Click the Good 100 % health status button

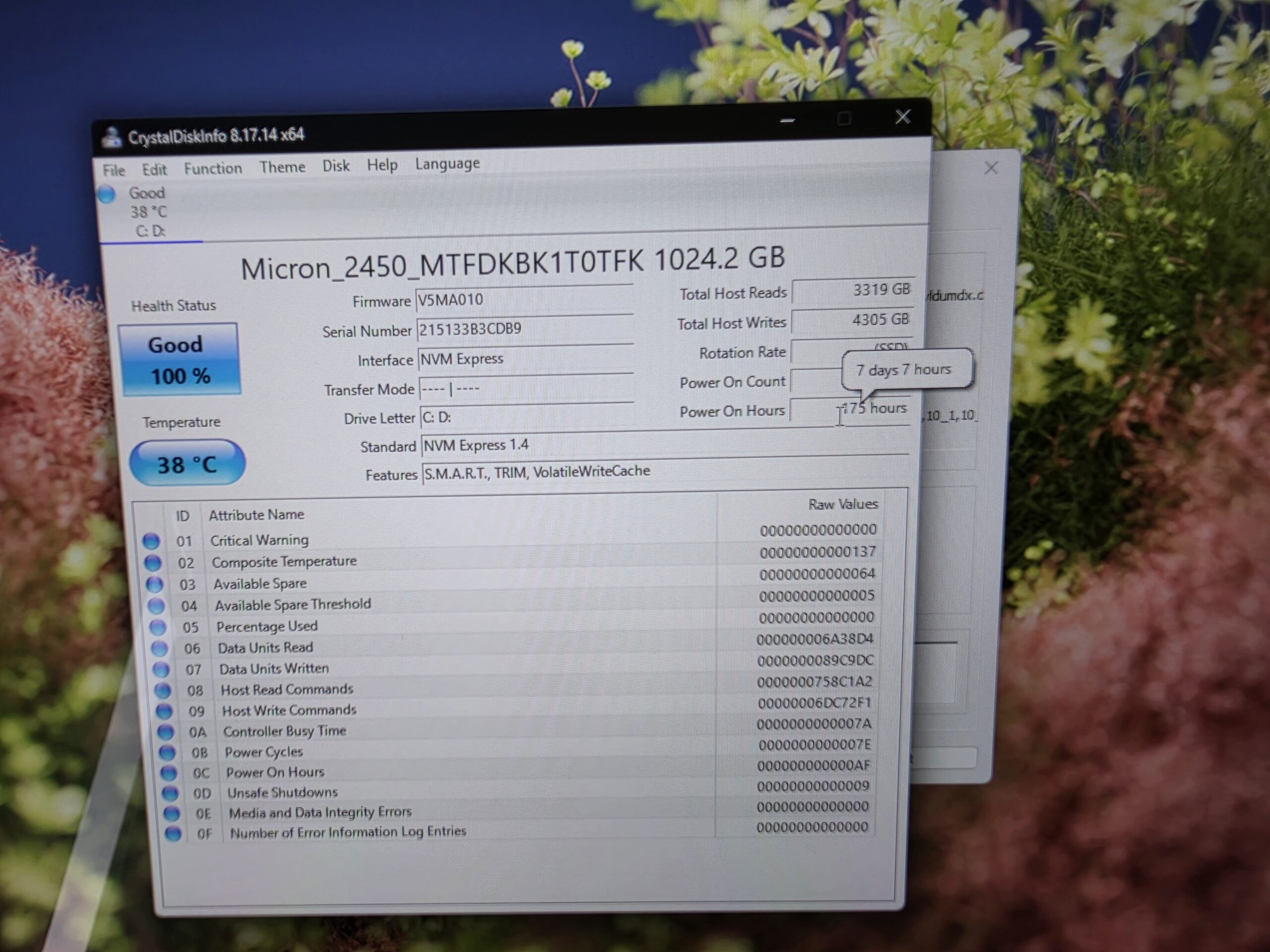[179, 360]
